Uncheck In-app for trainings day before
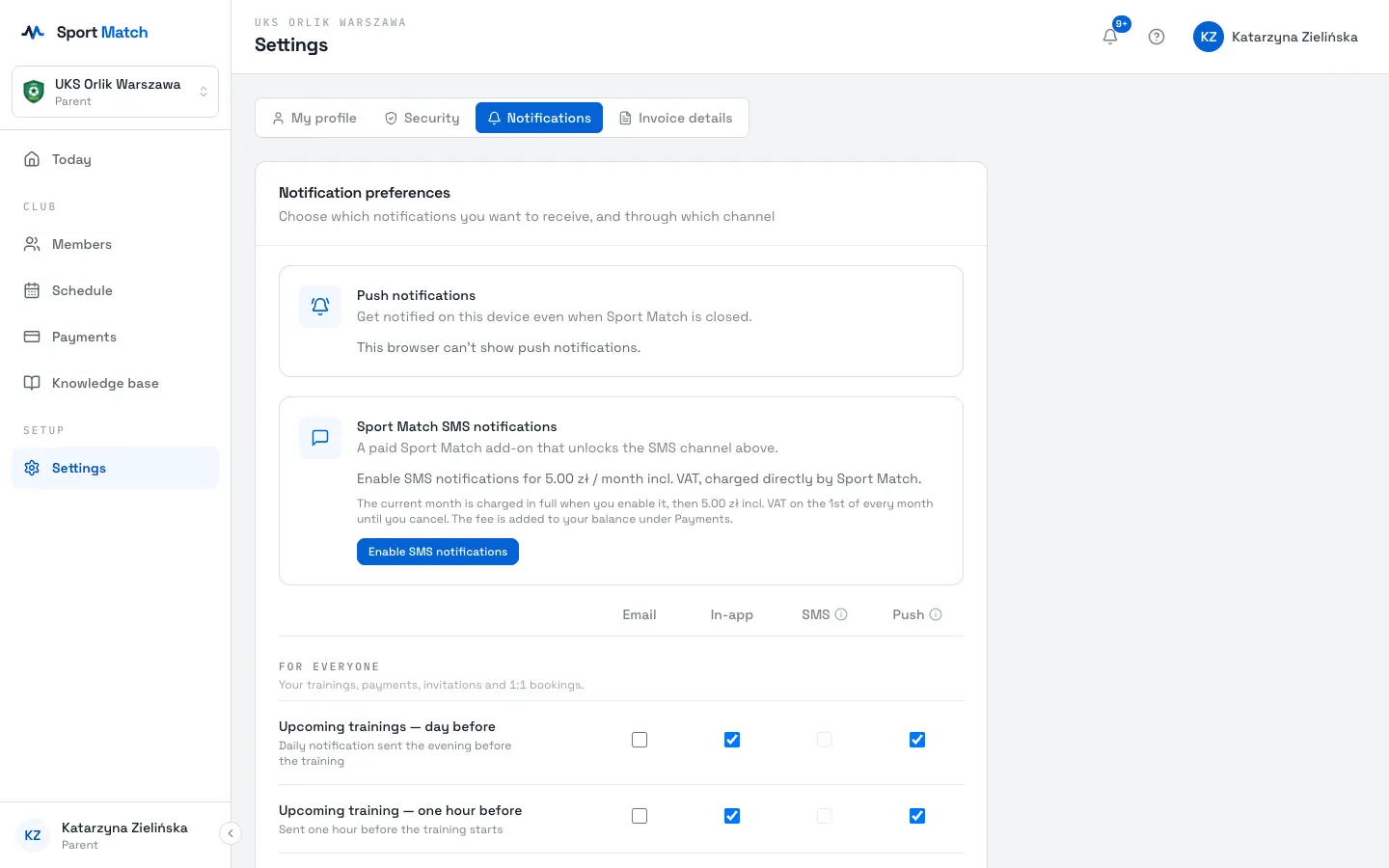 point(732,740)
